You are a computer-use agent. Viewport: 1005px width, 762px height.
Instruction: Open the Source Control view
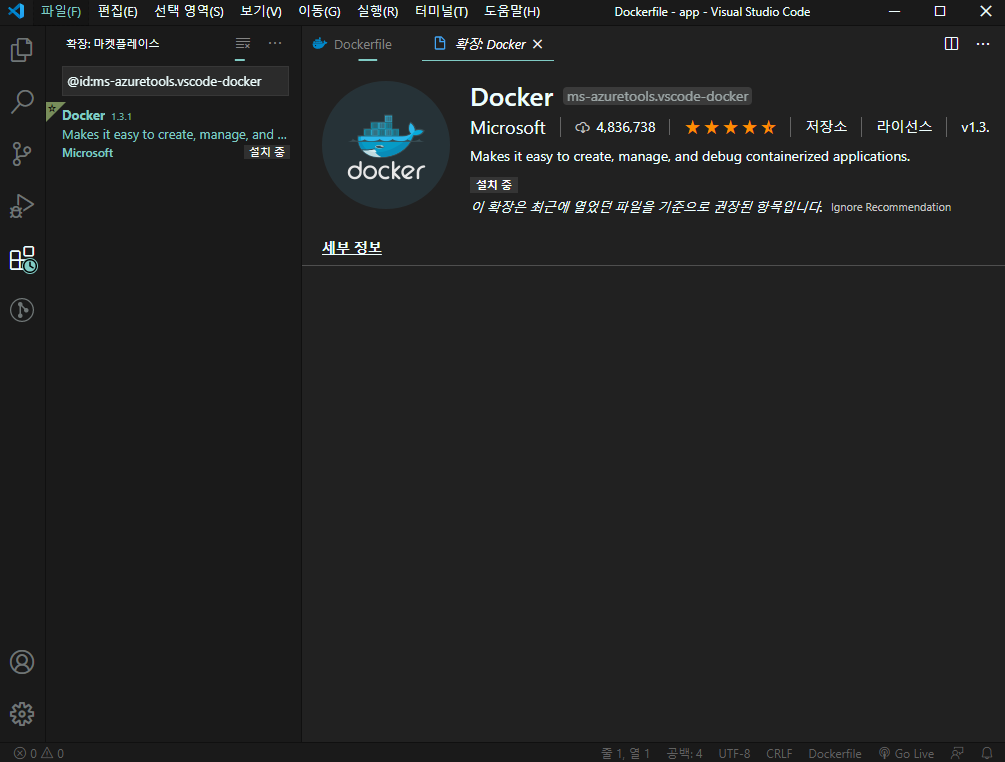pyautogui.click(x=22, y=154)
